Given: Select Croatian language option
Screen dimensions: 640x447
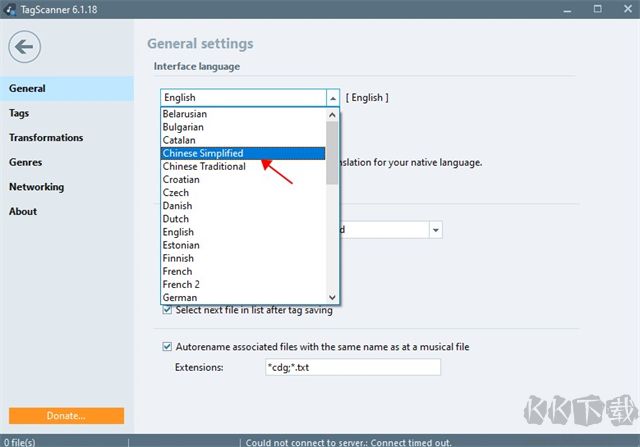Looking at the screenshot, I should click(243, 179).
